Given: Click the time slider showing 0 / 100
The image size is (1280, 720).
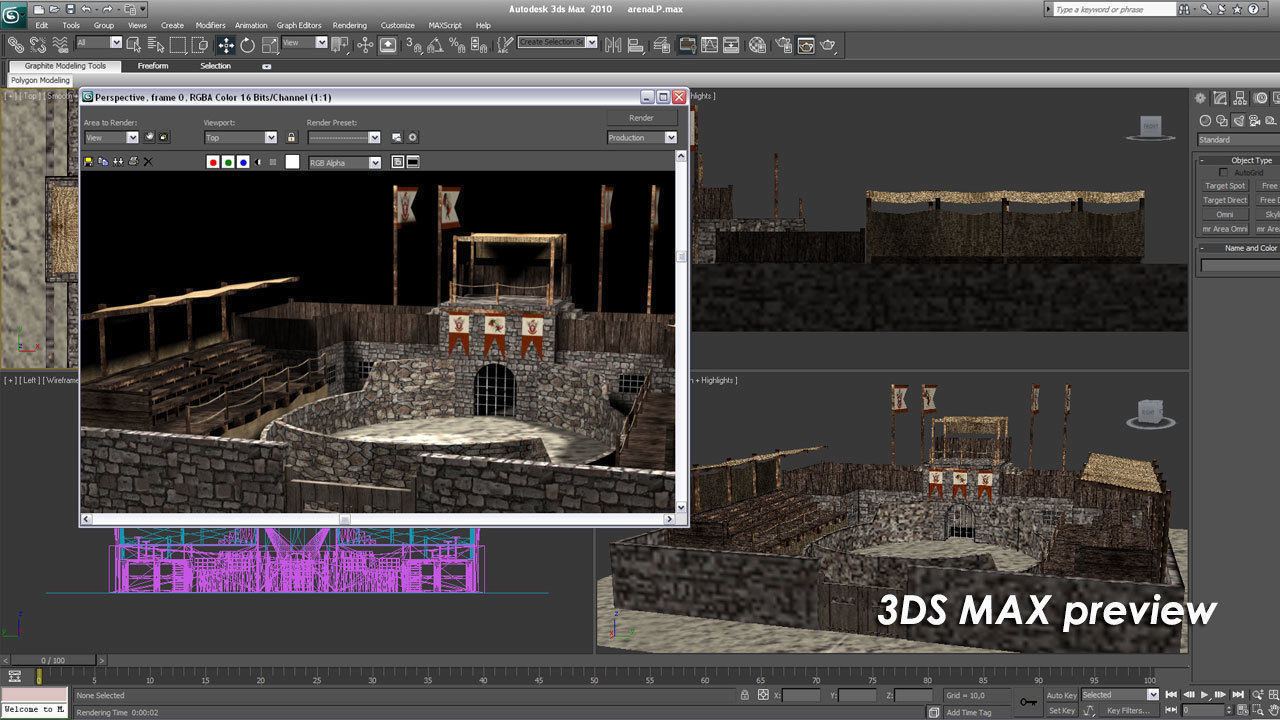Looking at the screenshot, I should pos(52,660).
